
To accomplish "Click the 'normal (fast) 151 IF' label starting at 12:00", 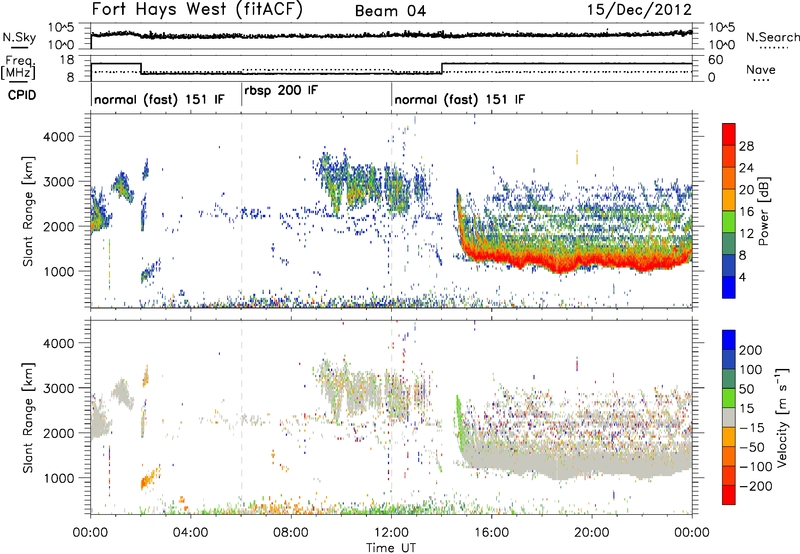I will (460, 99).
